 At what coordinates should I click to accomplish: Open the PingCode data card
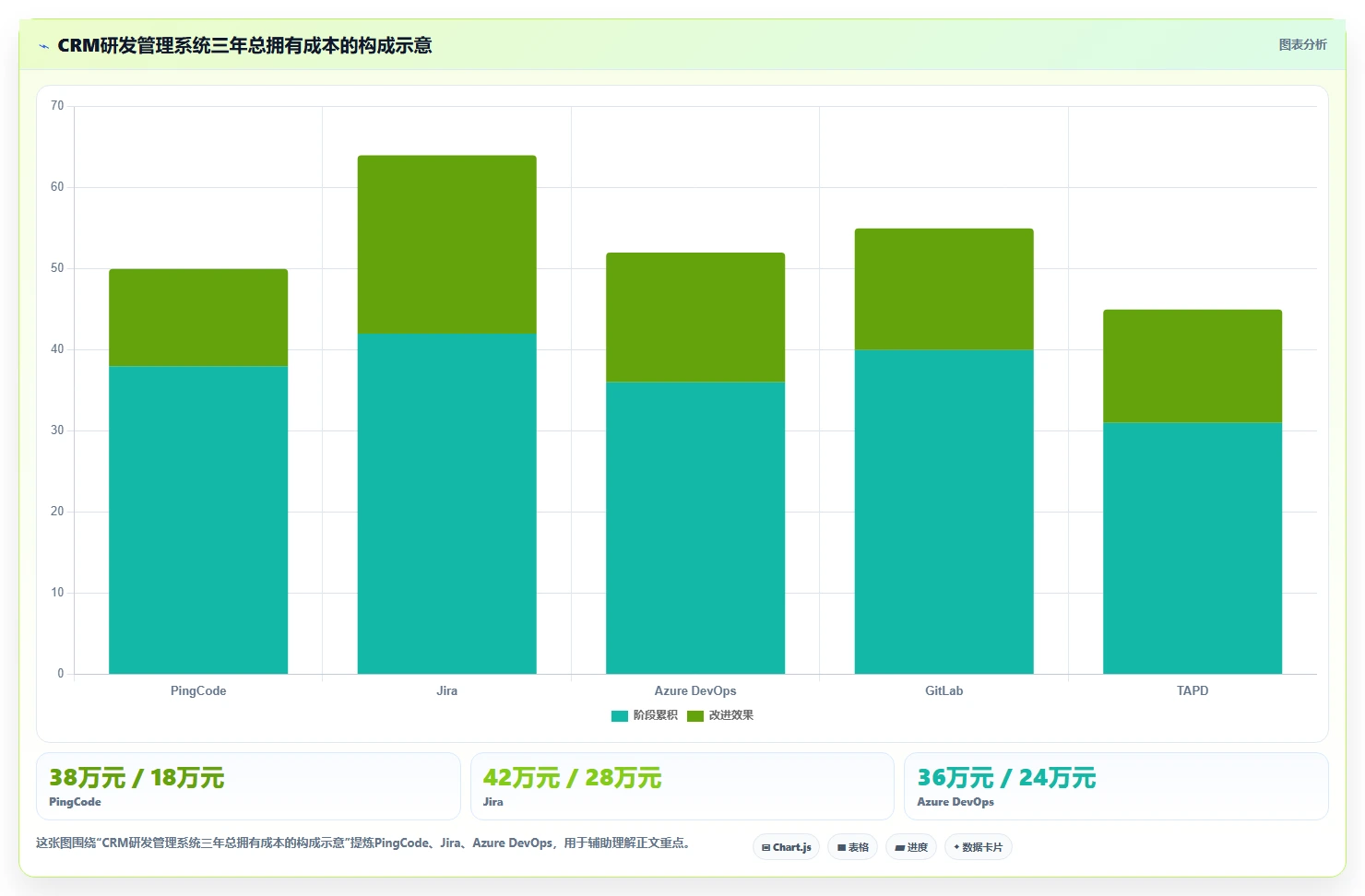tap(248, 786)
